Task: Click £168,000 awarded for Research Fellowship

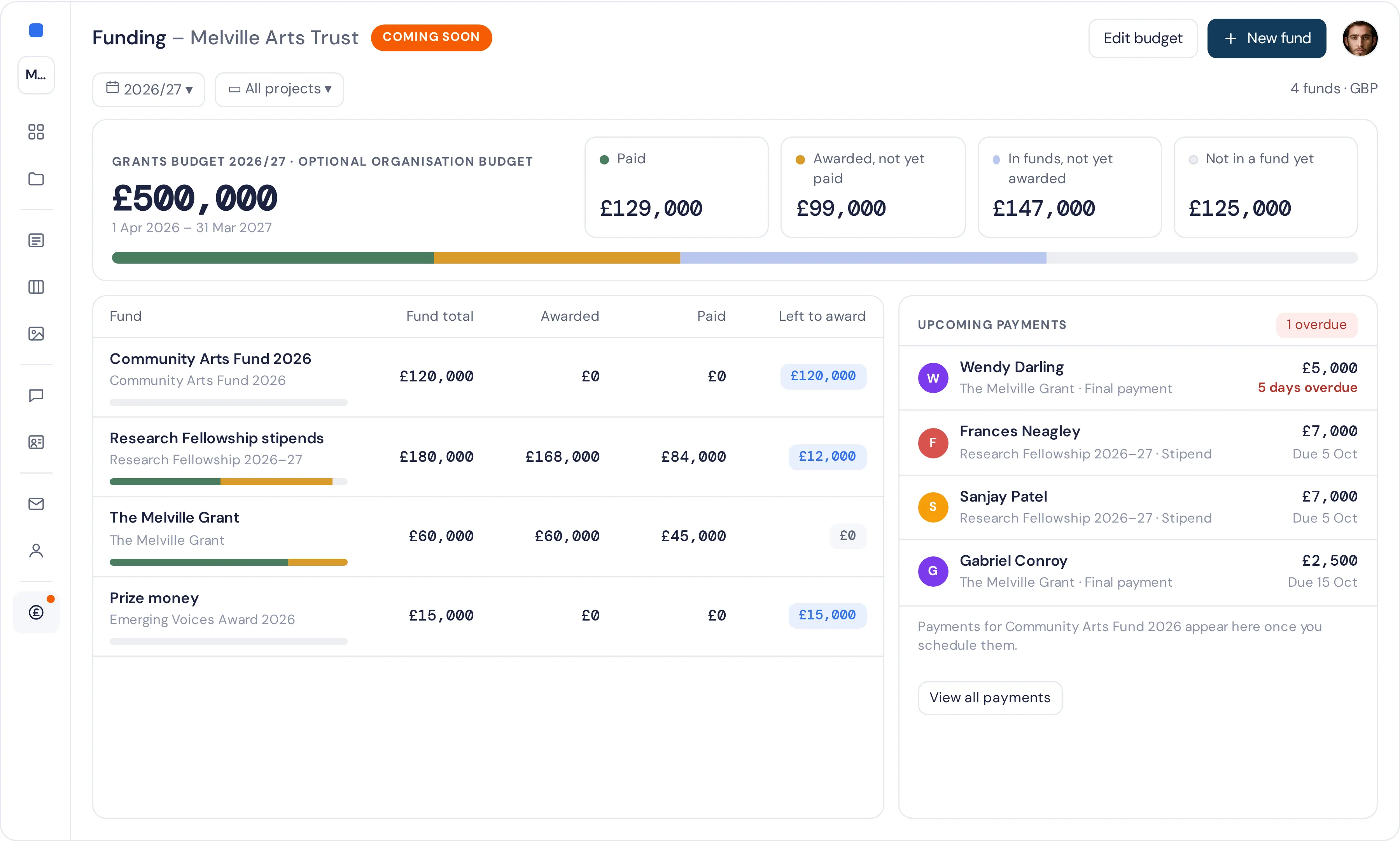Action: click(562, 457)
